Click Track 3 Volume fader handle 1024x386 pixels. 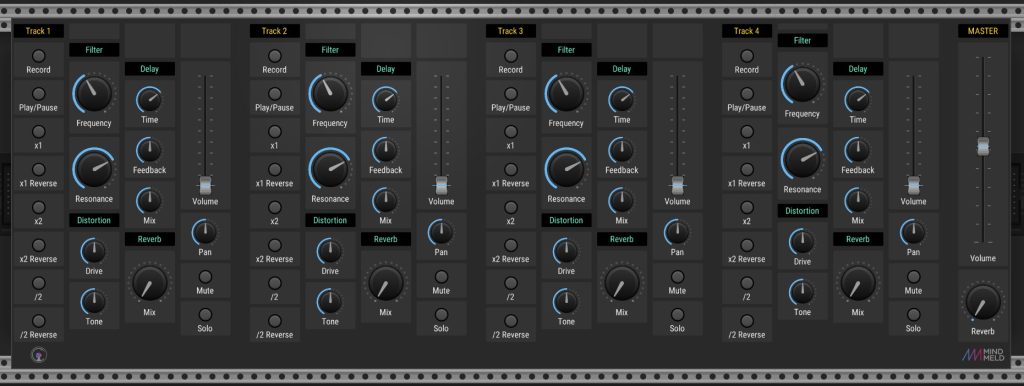click(677, 185)
